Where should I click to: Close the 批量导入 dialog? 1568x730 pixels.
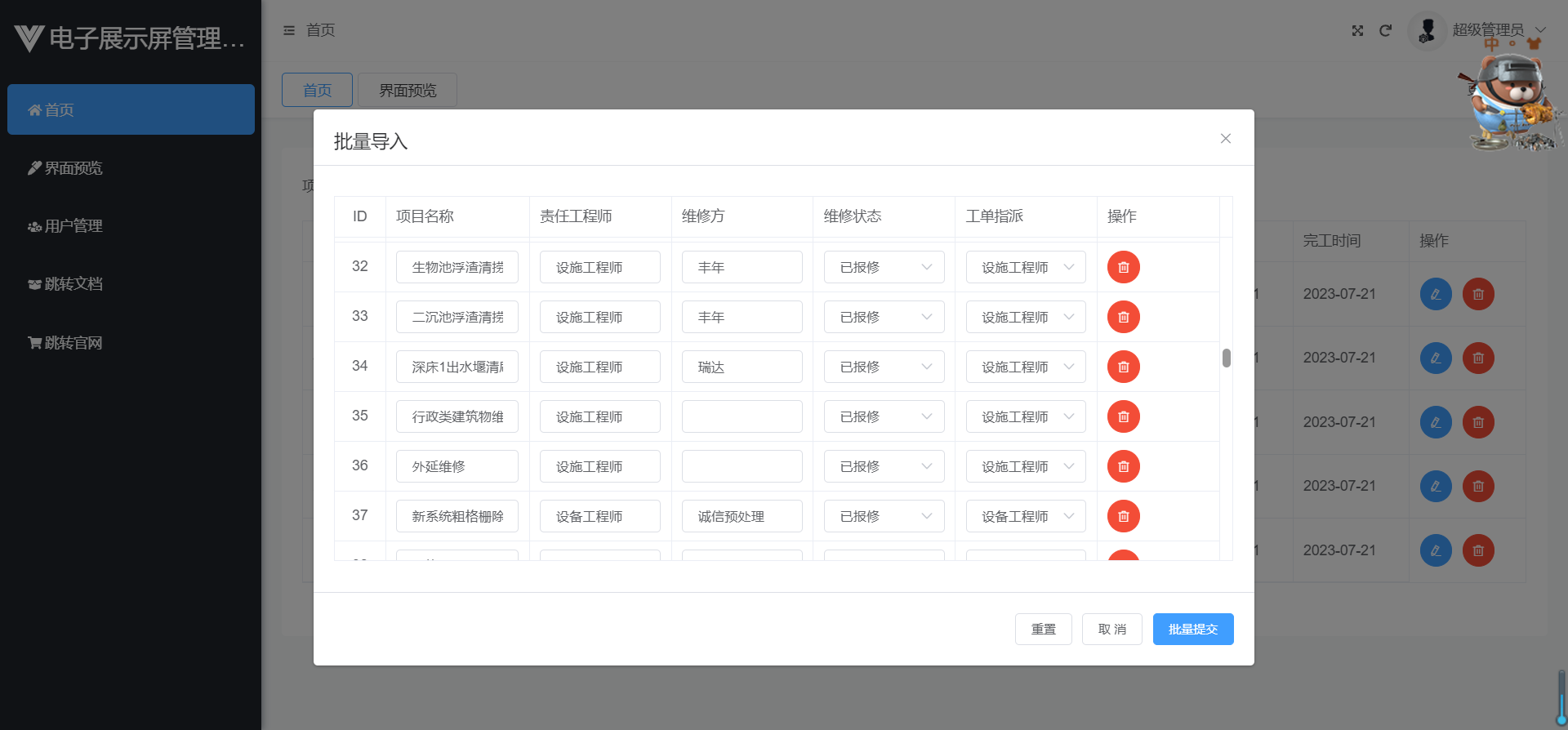tap(1225, 139)
